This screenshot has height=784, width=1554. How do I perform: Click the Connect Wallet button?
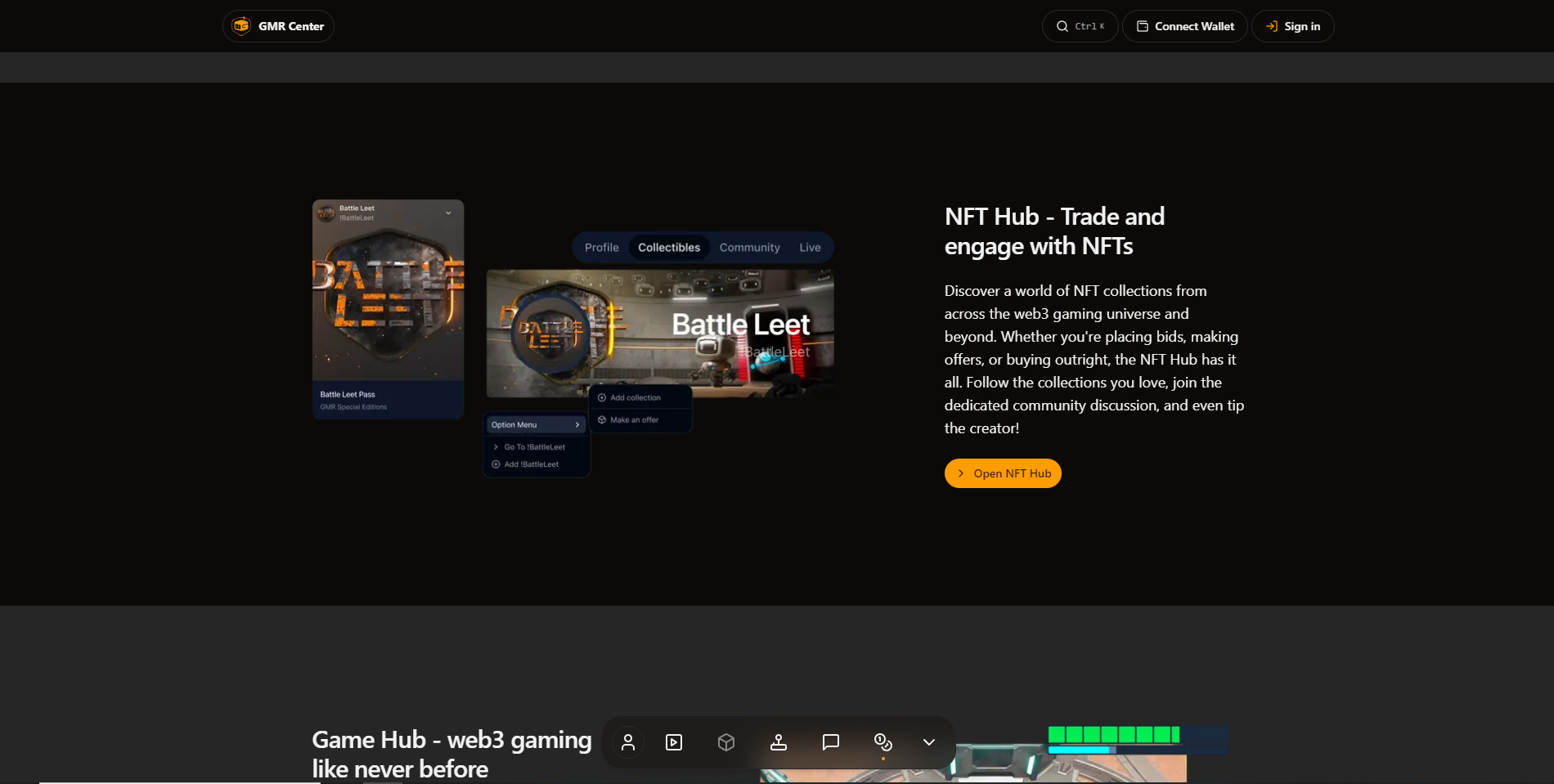point(1184,26)
